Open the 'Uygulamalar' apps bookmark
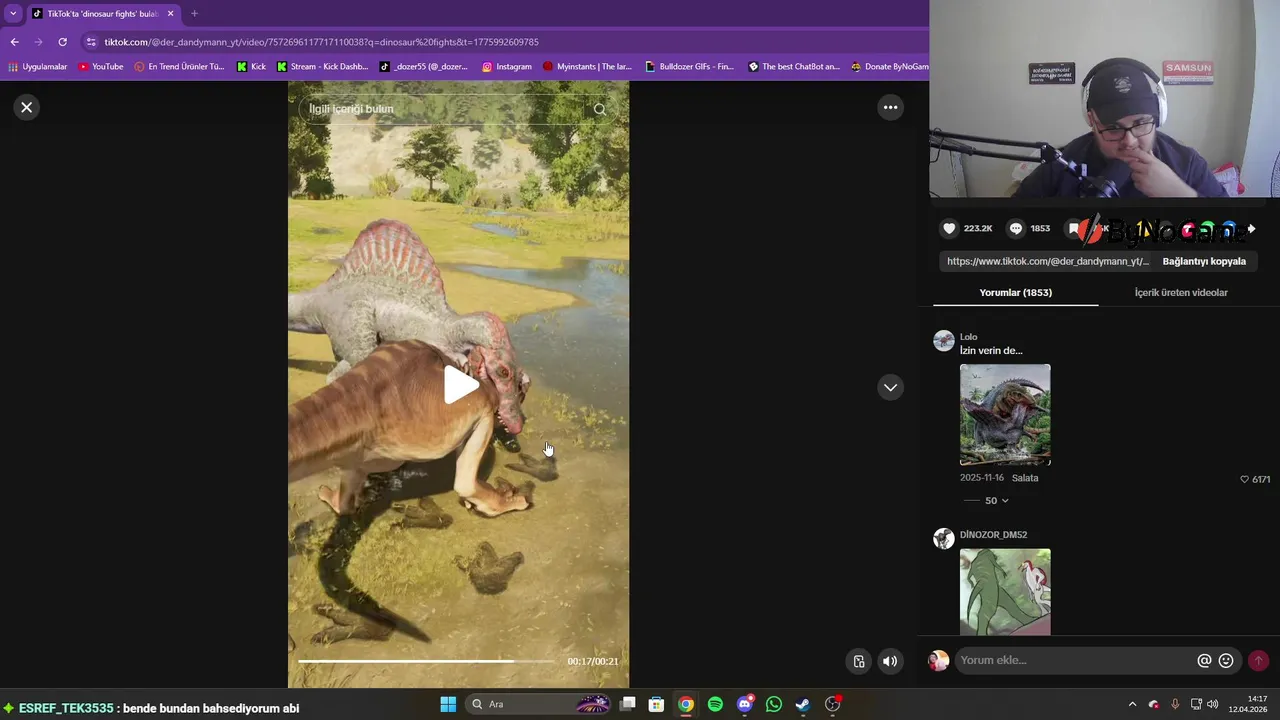The width and height of the screenshot is (1280, 720). [x=37, y=67]
